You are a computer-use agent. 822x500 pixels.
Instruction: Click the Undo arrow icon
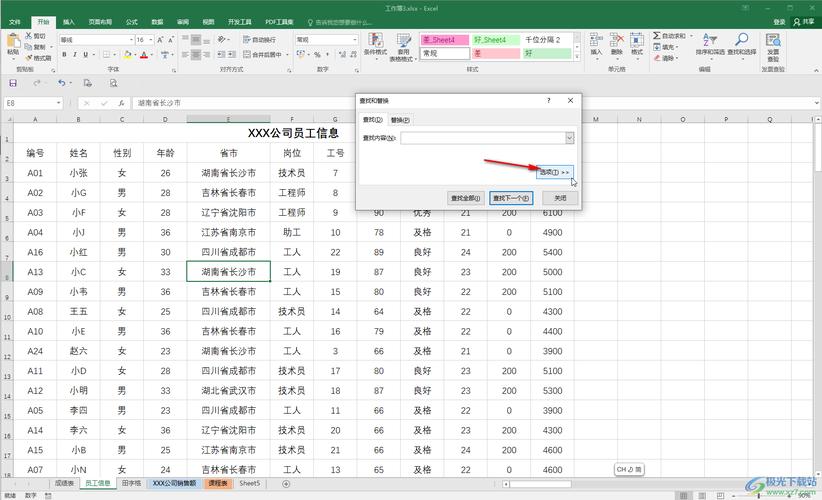point(61,83)
